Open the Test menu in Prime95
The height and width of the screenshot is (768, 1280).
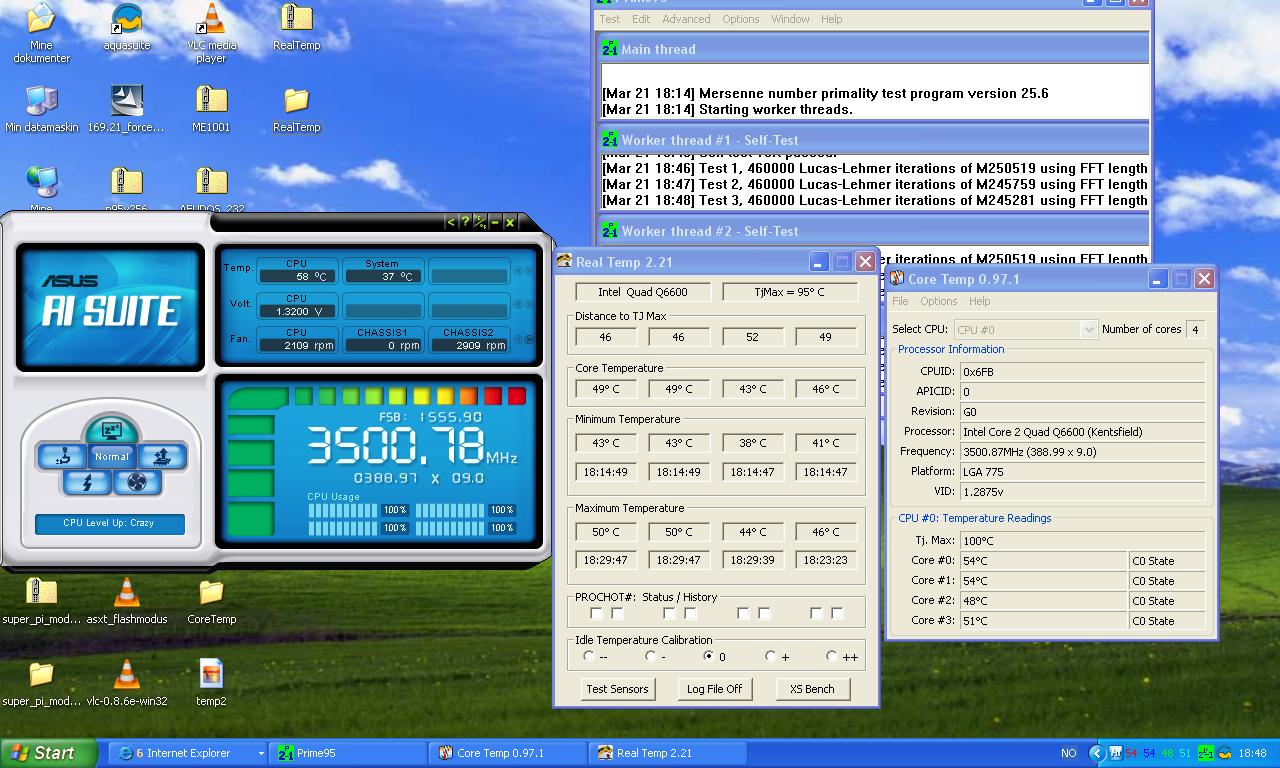pyautogui.click(x=609, y=19)
